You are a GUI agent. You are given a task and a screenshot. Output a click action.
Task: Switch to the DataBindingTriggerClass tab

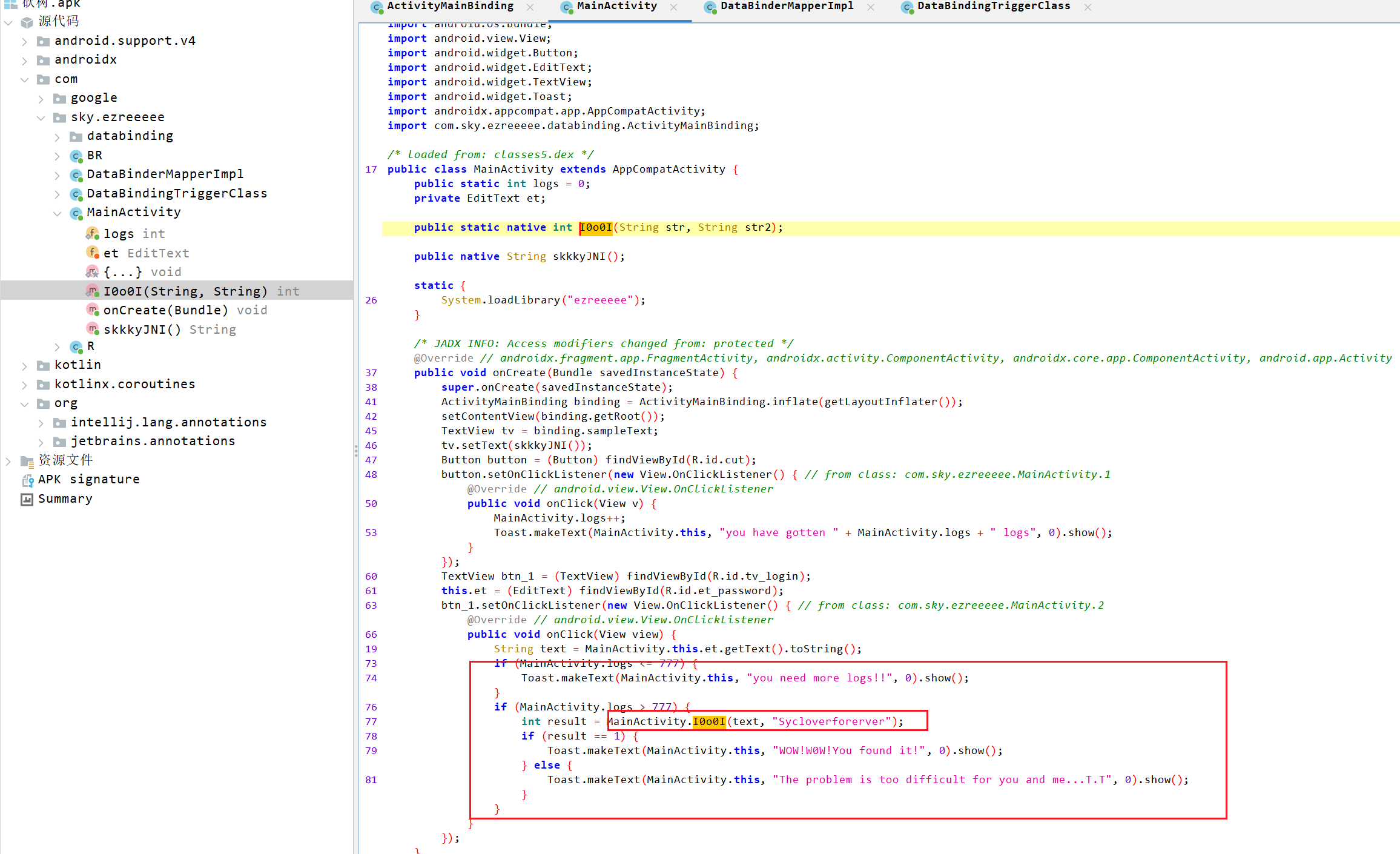[x=993, y=6]
